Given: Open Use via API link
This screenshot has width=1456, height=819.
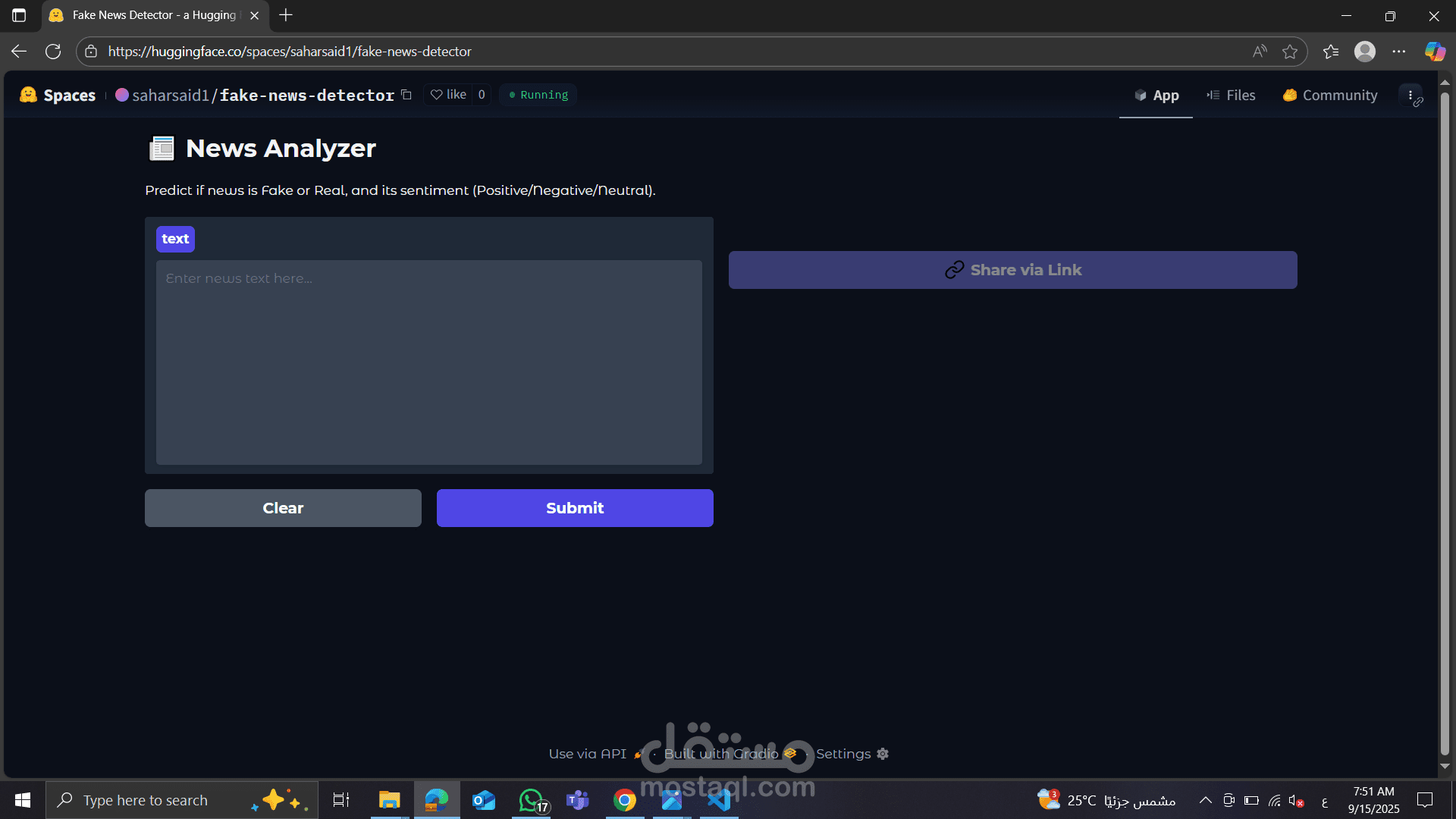Looking at the screenshot, I should click(588, 754).
